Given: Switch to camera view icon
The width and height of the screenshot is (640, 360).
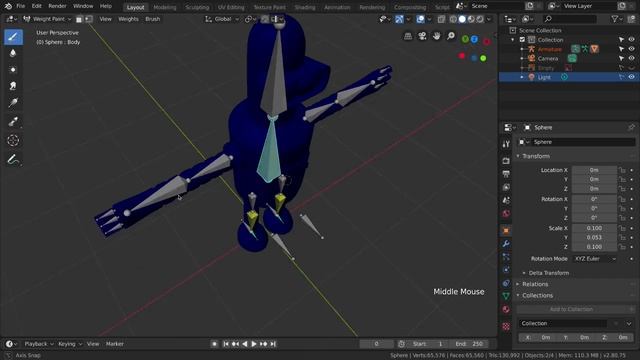Looking at the screenshot, I should click(x=422, y=36).
